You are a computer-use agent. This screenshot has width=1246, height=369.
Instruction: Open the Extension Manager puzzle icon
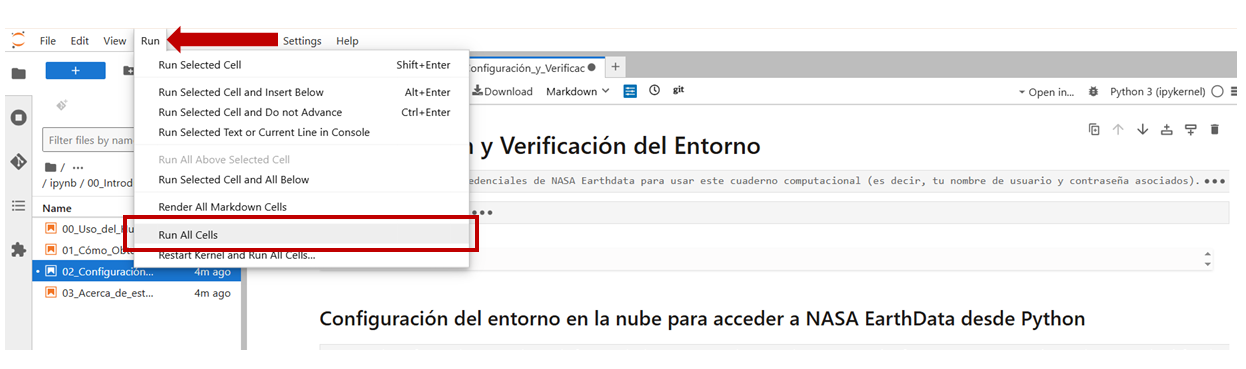18,250
